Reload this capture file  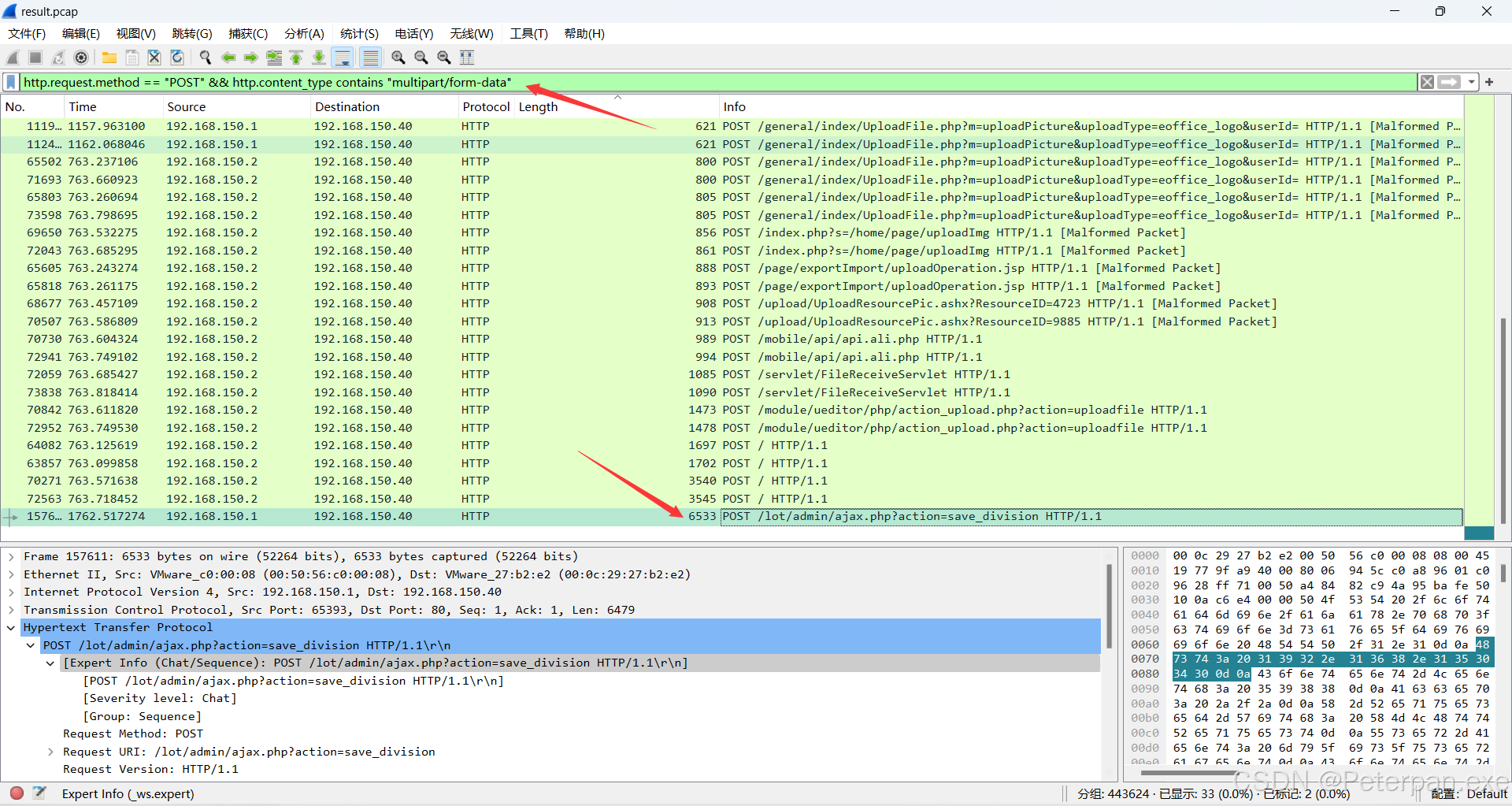point(177,58)
